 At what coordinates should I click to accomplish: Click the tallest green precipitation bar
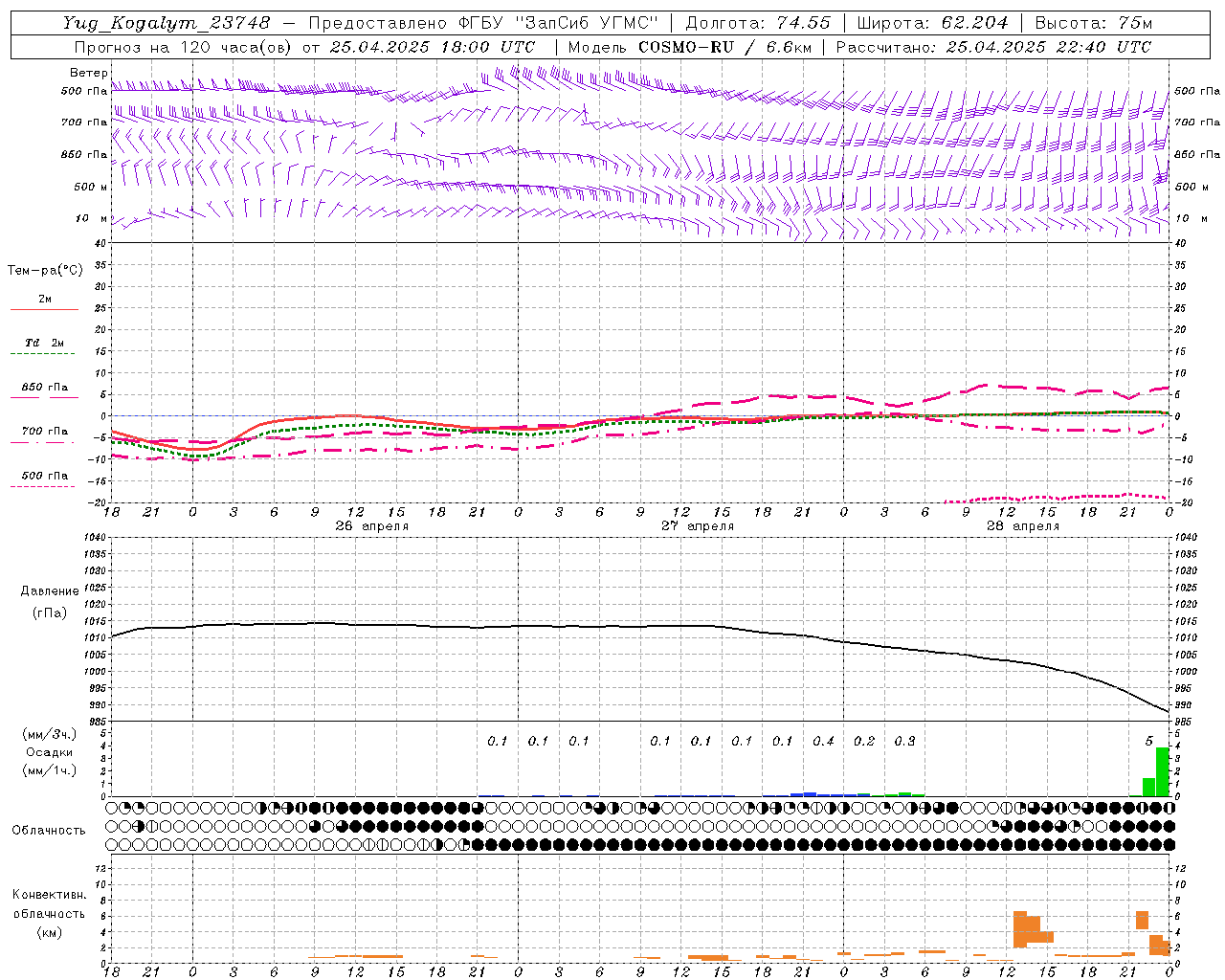coord(1163,771)
